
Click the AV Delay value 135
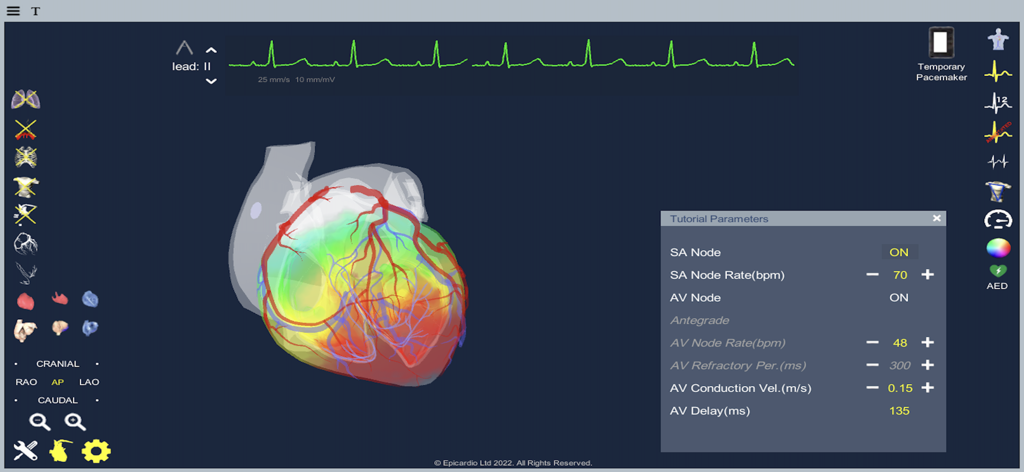[900, 411]
